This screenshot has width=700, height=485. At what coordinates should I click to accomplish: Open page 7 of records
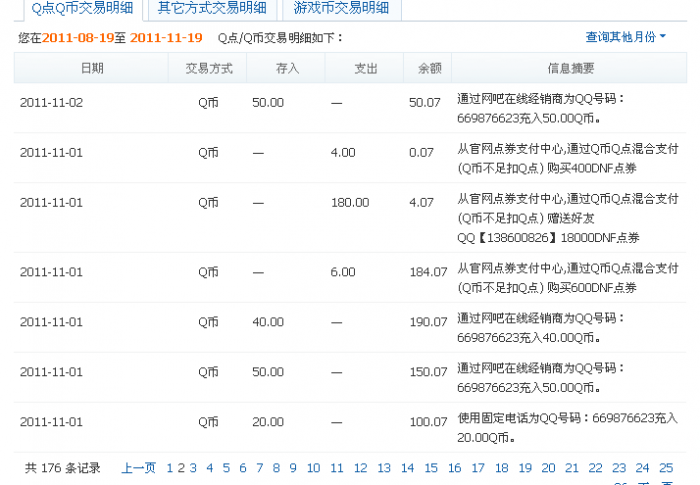259,468
